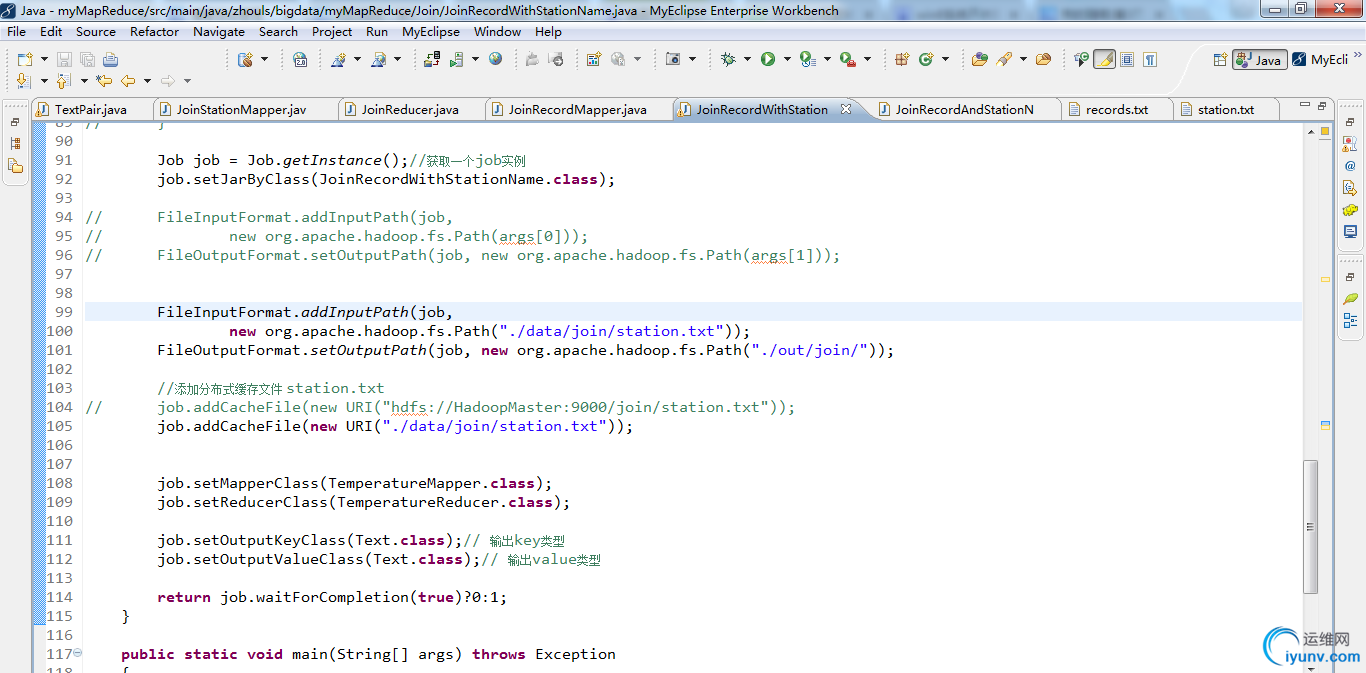Image resolution: width=1366 pixels, height=673 pixels.
Task: Click the Print icon in toolbar
Action: 110,59
